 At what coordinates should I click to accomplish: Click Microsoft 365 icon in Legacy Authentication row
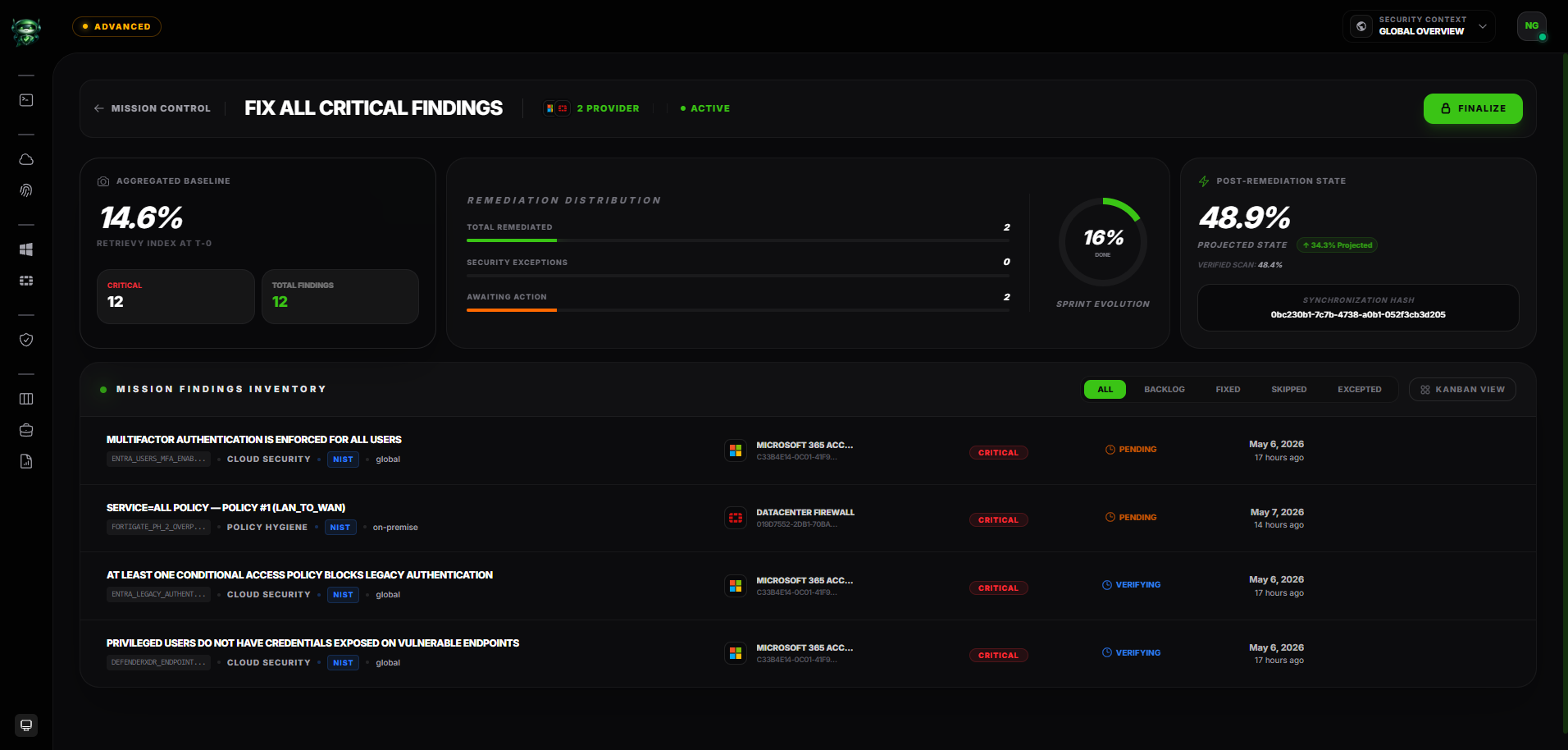tap(736, 586)
